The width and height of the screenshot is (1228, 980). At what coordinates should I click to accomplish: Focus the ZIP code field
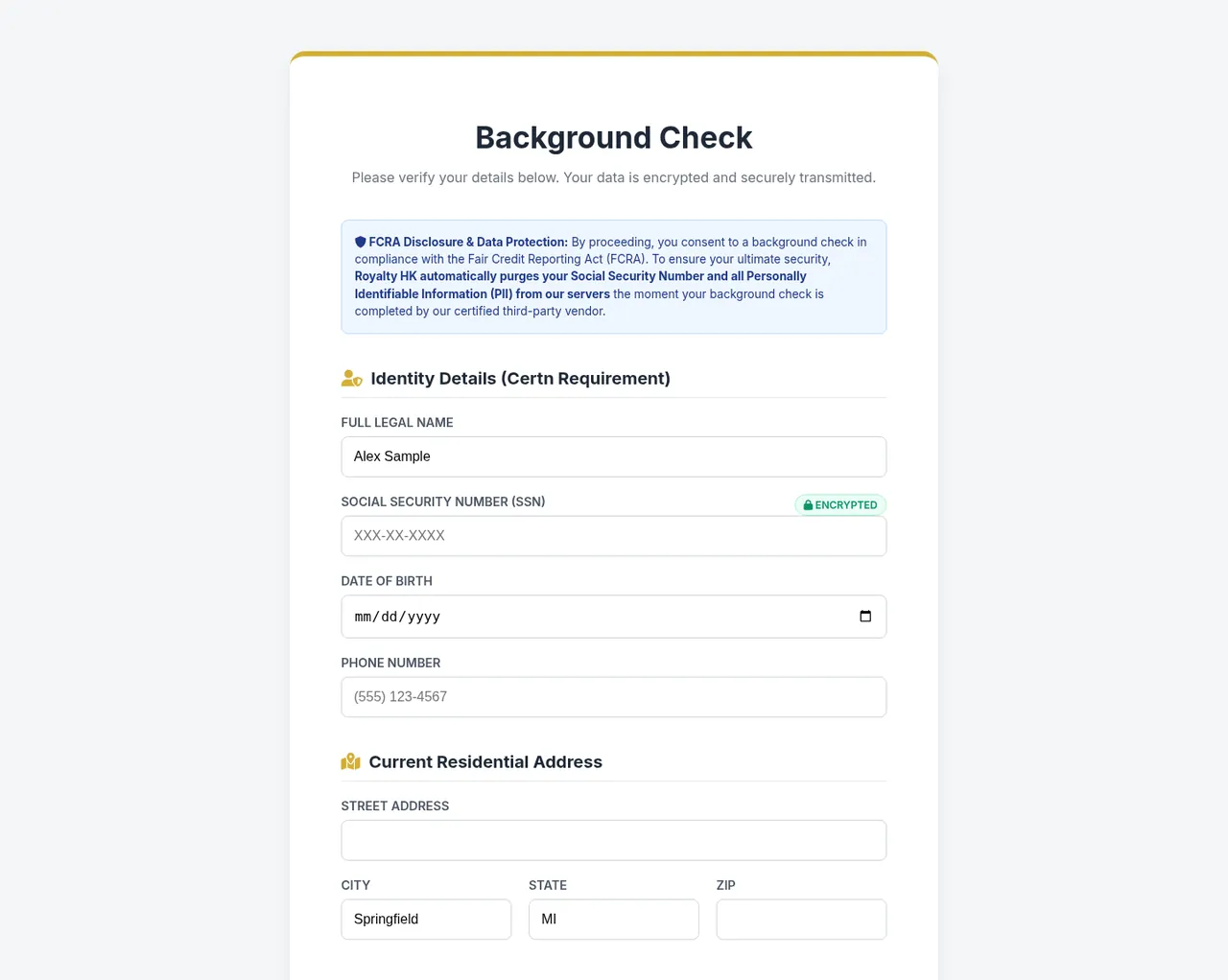[801, 920]
